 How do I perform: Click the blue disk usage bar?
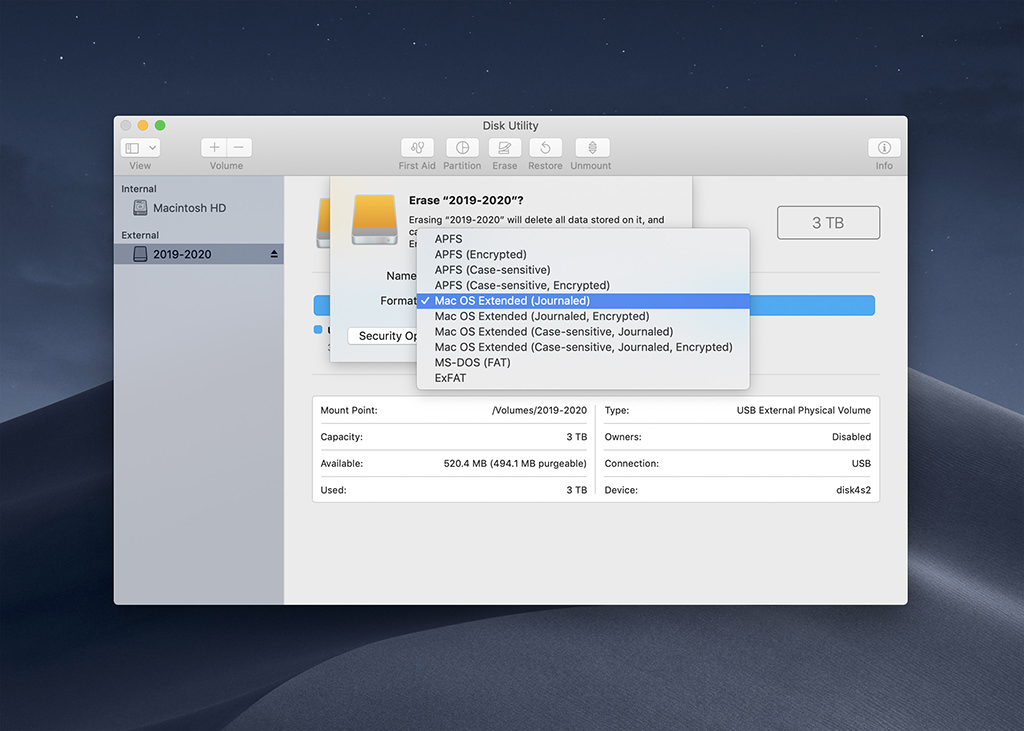(x=812, y=305)
